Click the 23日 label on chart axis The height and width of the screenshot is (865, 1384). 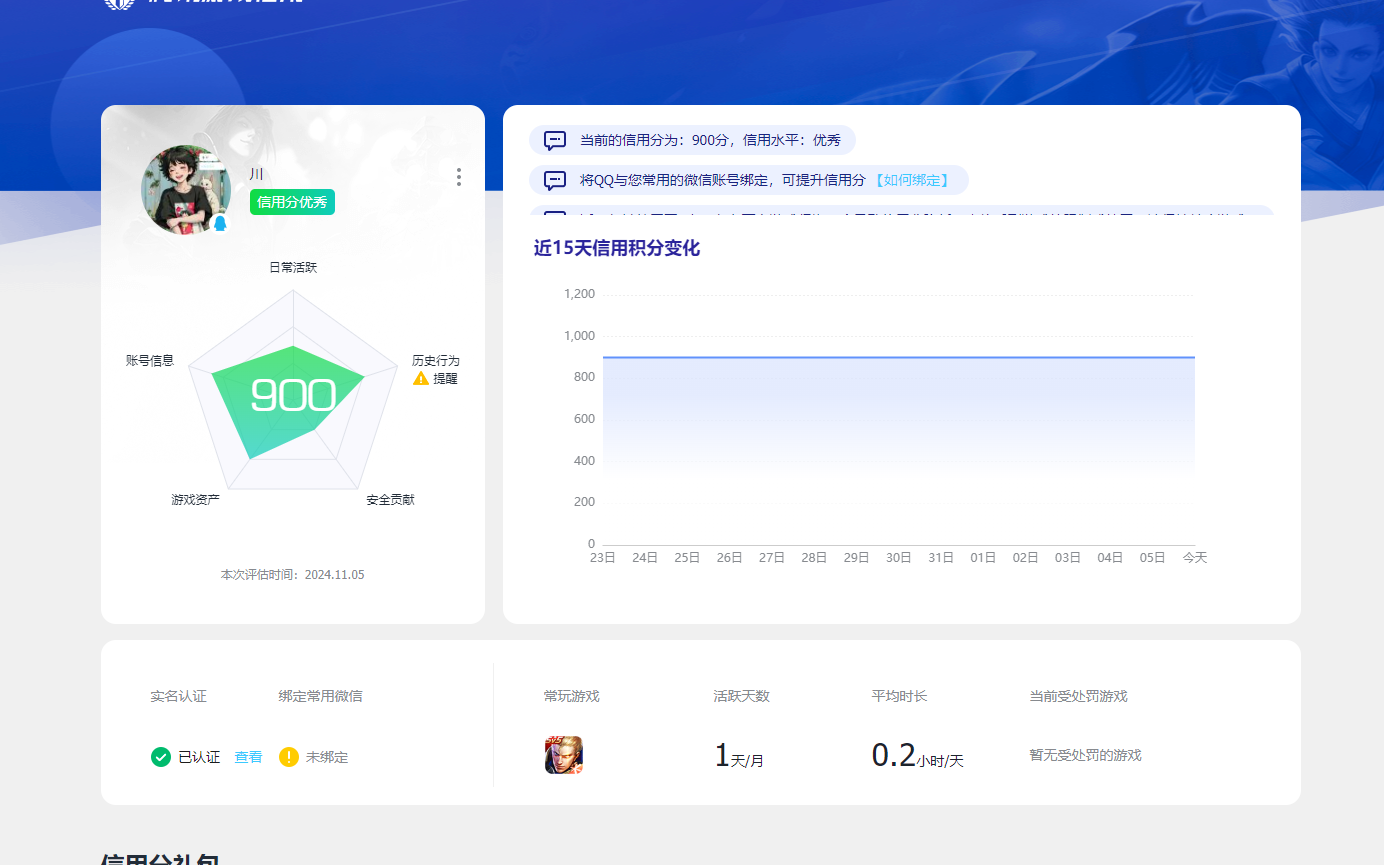(x=602, y=558)
